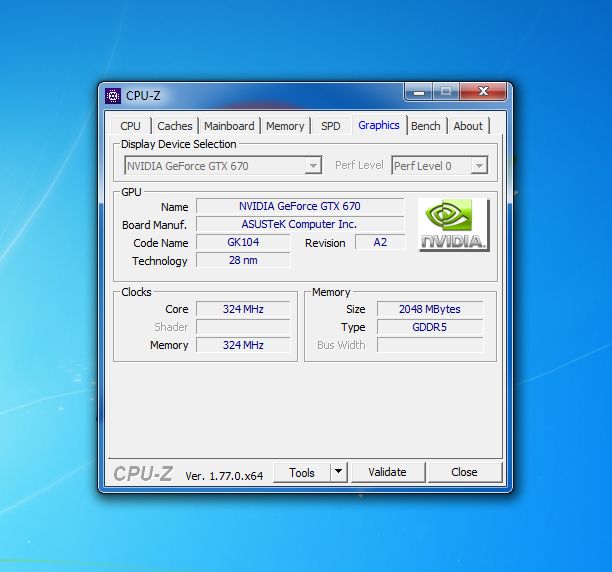Screen dimensions: 612x572
Task: Click the Perf Level label text
Action: tap(359, 165)
